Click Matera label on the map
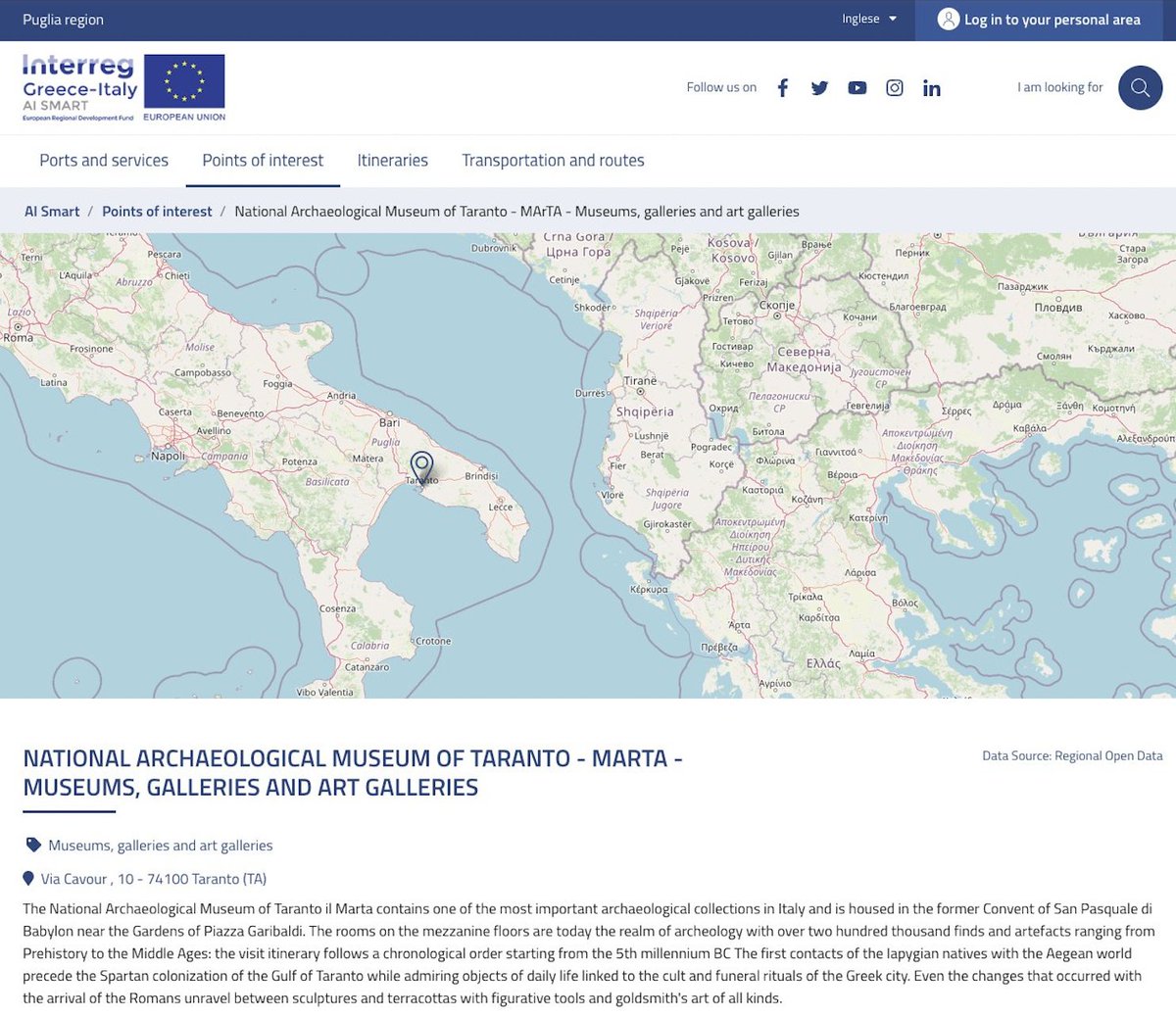This screenshot has width=1176, height=1017. [367, 458]
